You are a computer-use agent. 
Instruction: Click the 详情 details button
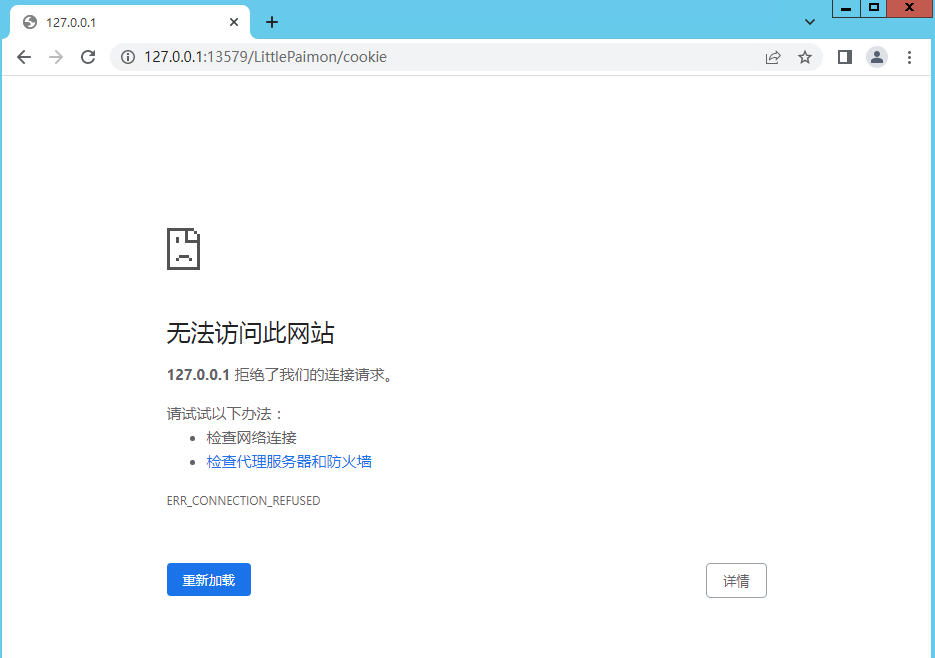pos(736,580)
